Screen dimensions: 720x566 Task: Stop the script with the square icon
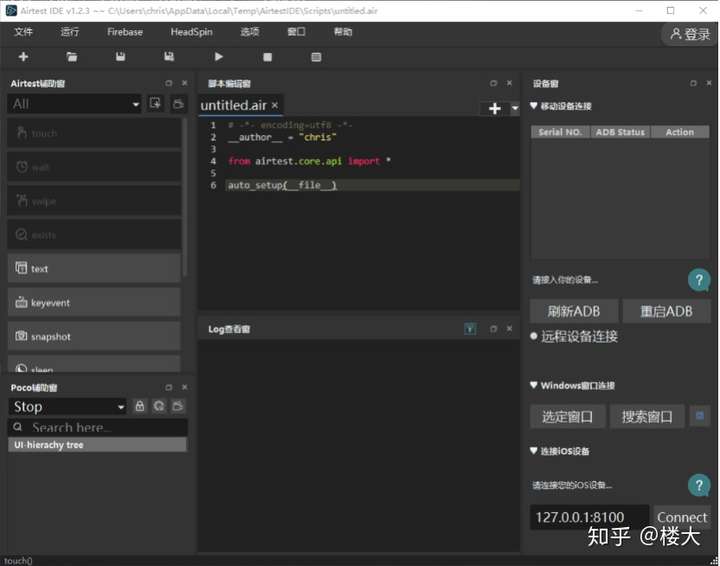tap(267, 57)
